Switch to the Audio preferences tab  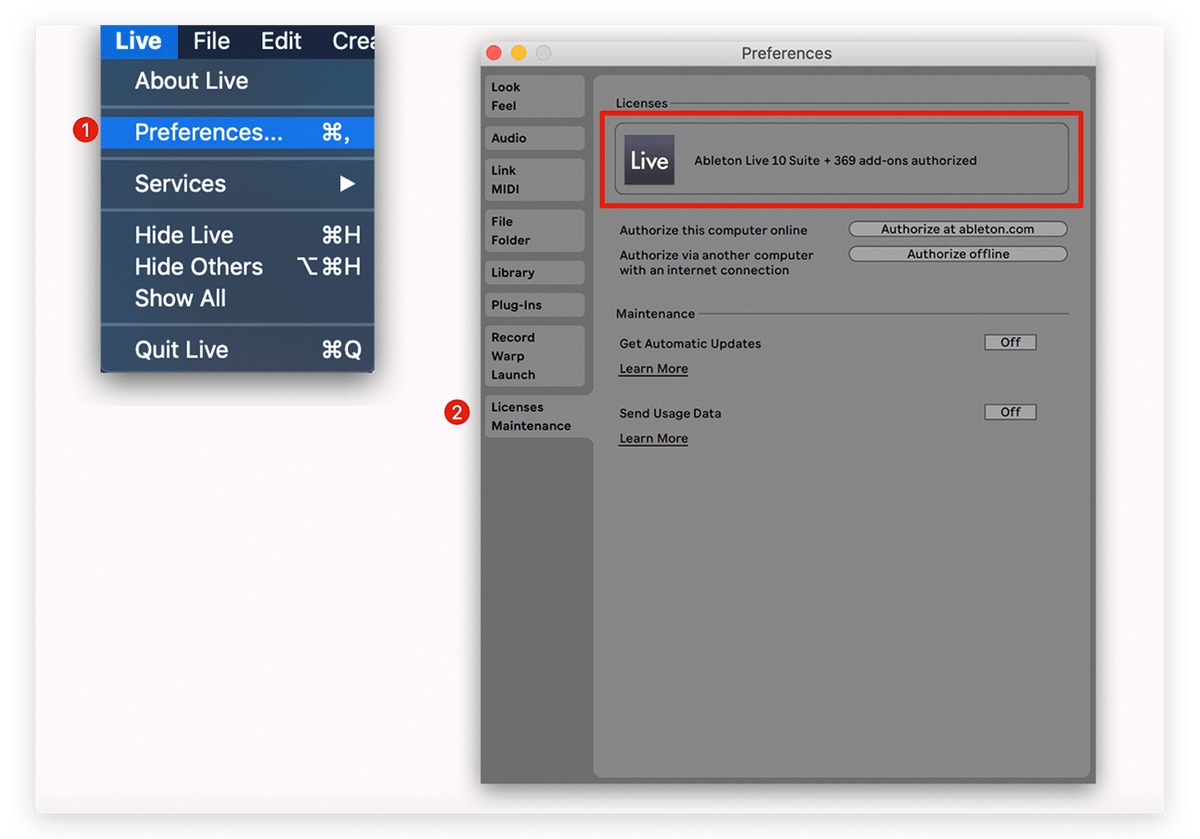click(x=535, y=138)
